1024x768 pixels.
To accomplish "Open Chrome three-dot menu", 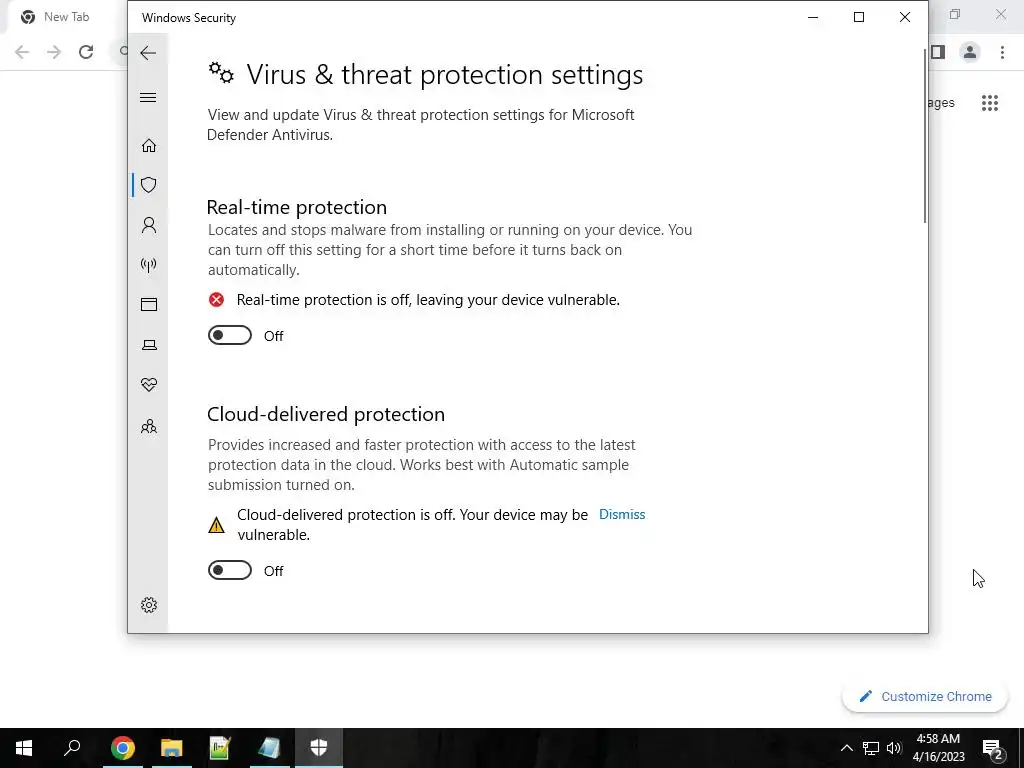I will [1002, 52].
